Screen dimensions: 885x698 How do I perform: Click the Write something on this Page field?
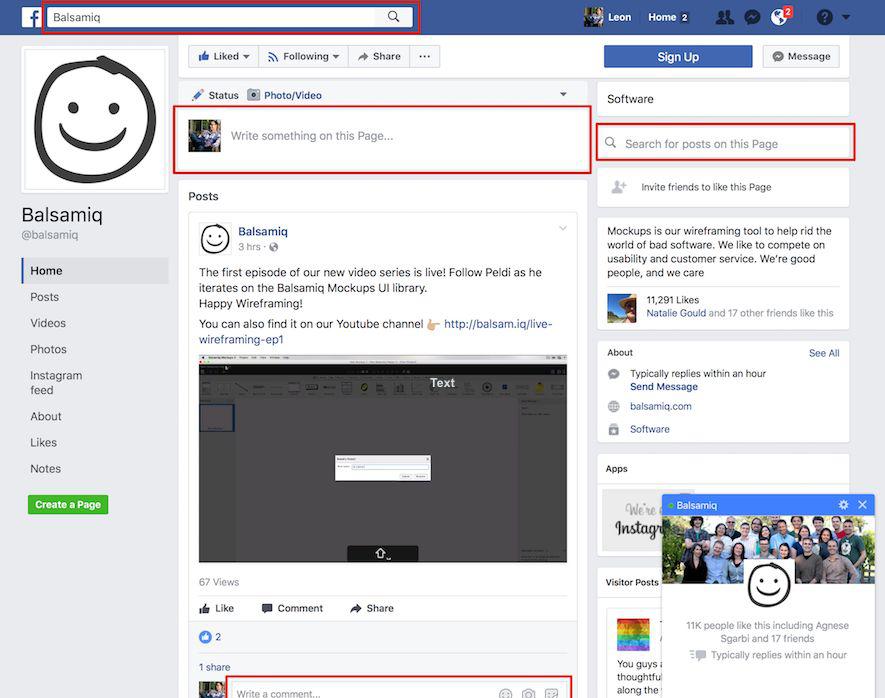click(382, 139)
